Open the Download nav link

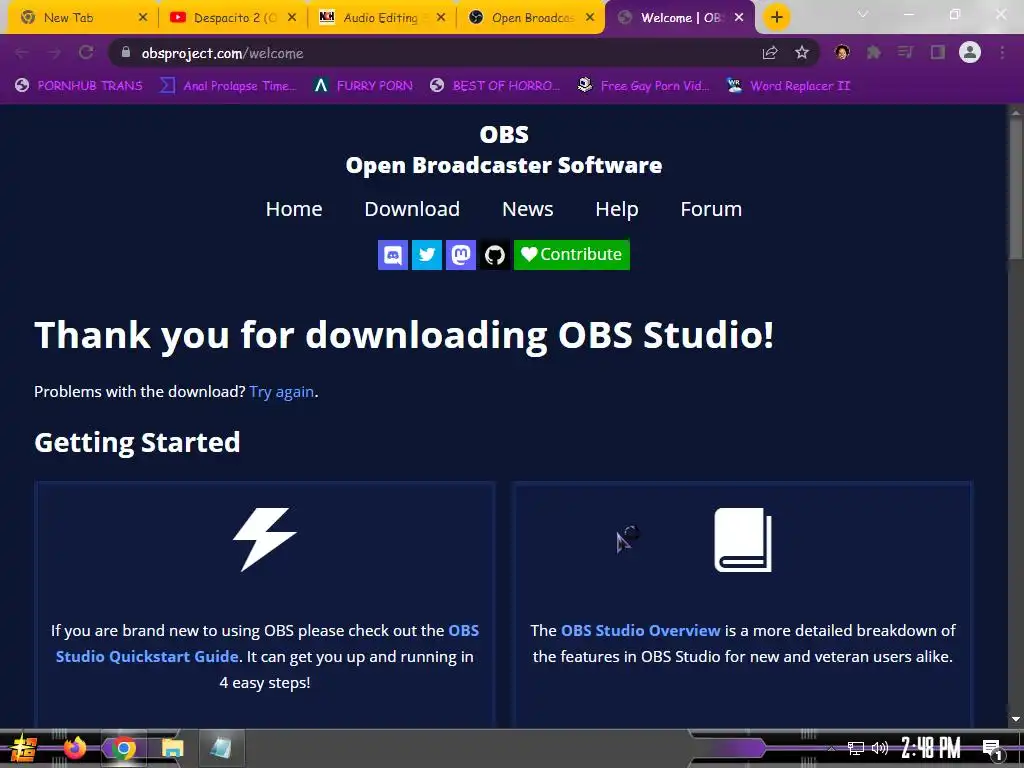coord(412,209)
